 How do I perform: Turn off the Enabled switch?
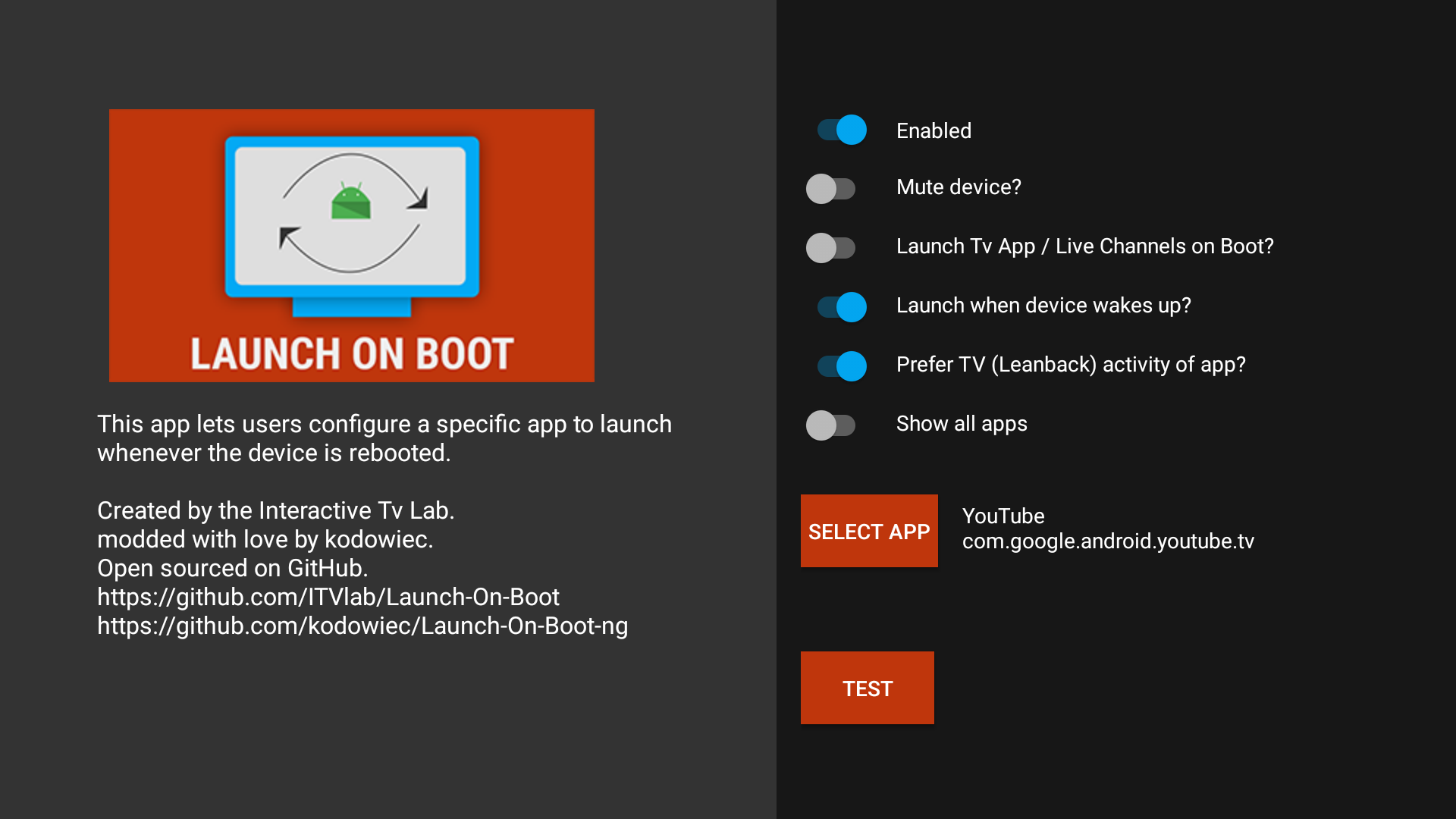(842, 130)
